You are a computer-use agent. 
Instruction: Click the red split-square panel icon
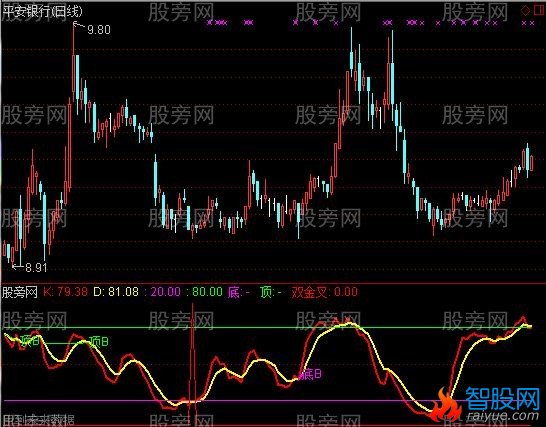tap(539, 10)
